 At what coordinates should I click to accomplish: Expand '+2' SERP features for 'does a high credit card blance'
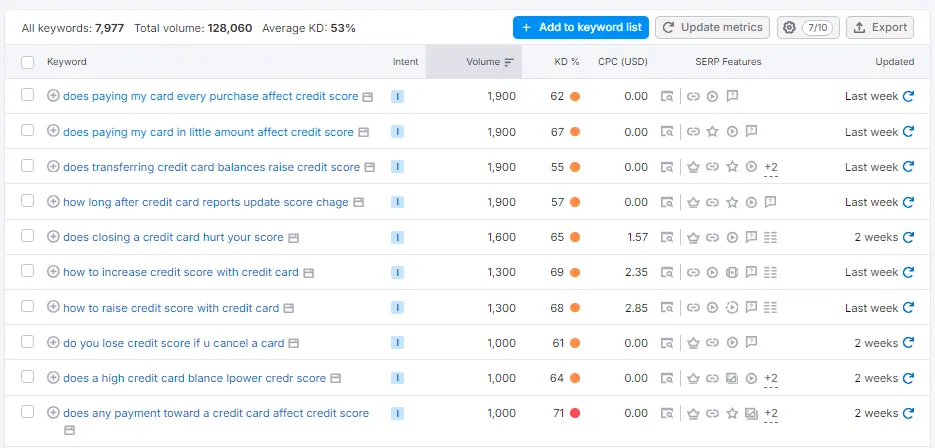click(x=770, y=379)
